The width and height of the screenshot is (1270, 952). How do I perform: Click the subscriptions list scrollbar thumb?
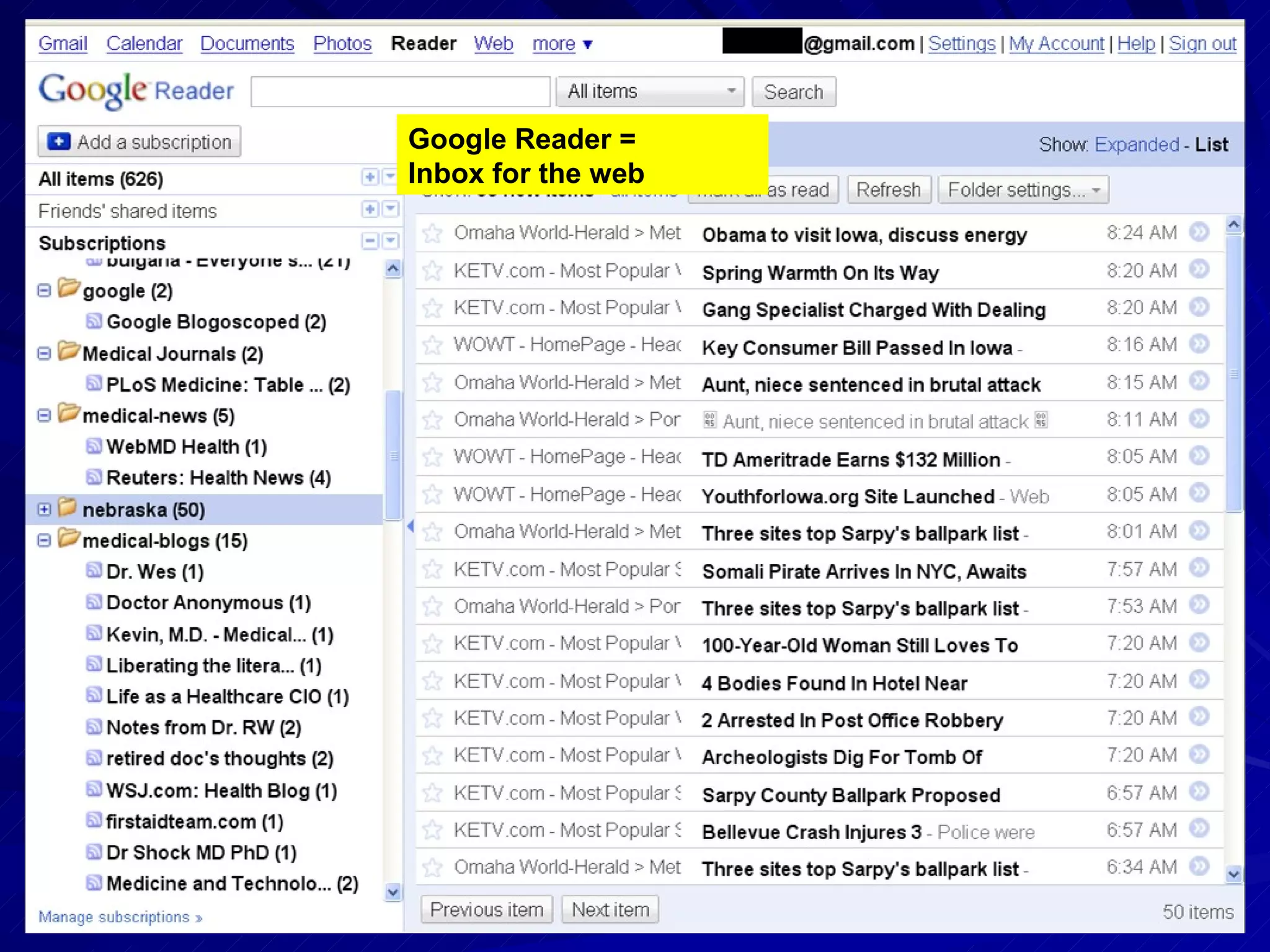(393, 456)
